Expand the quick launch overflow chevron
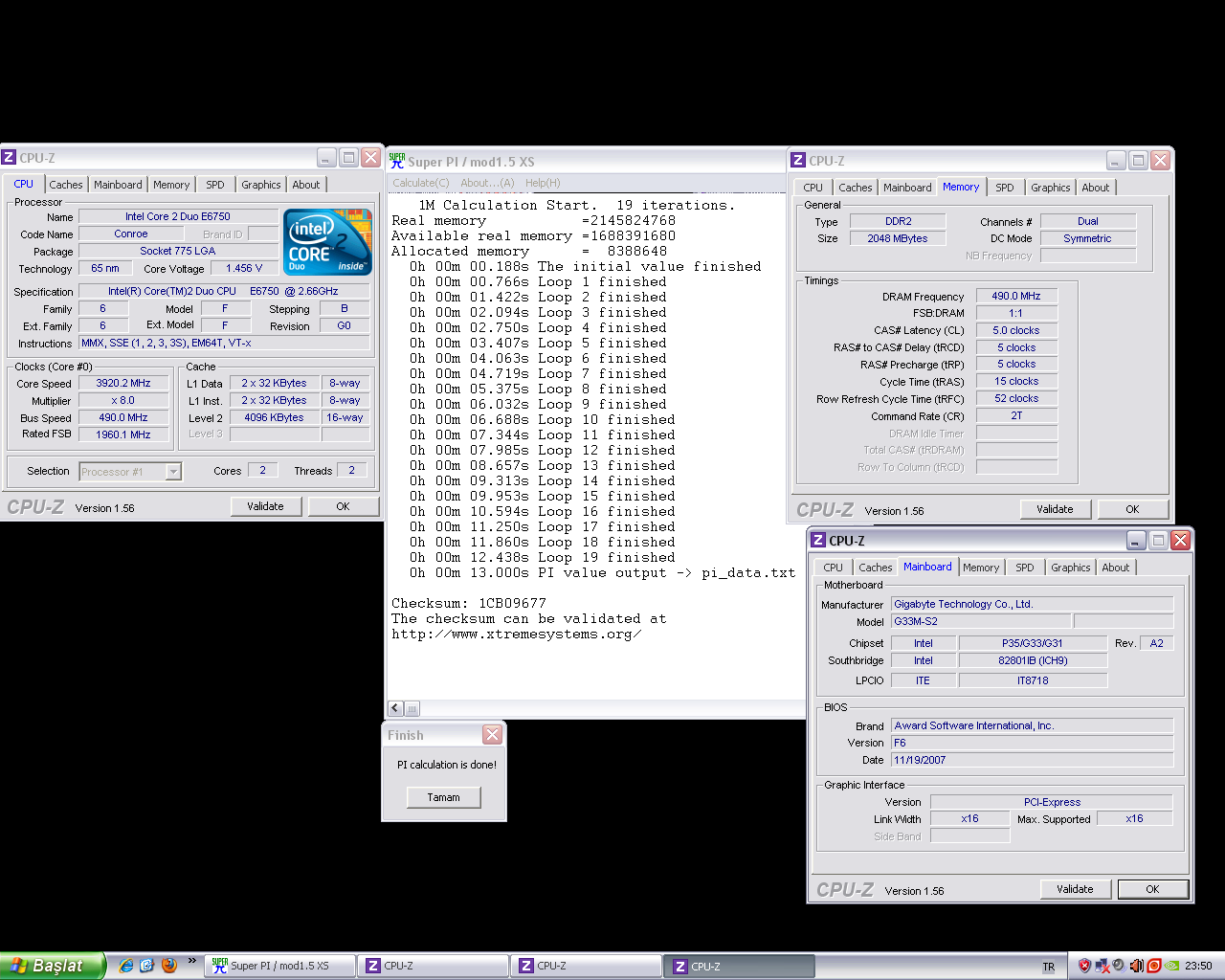 [191, 961]
